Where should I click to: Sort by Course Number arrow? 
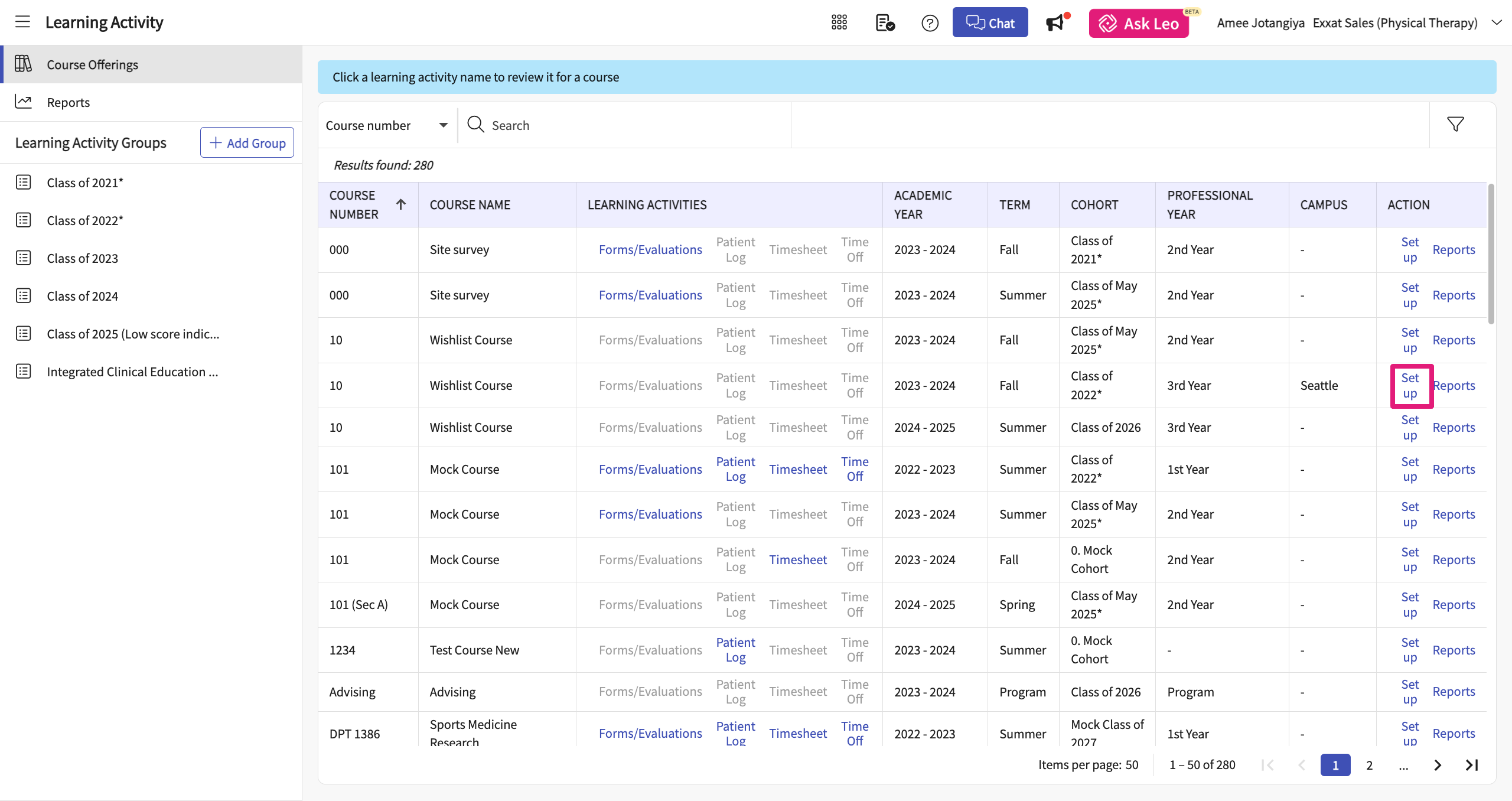tap(401, 204)
